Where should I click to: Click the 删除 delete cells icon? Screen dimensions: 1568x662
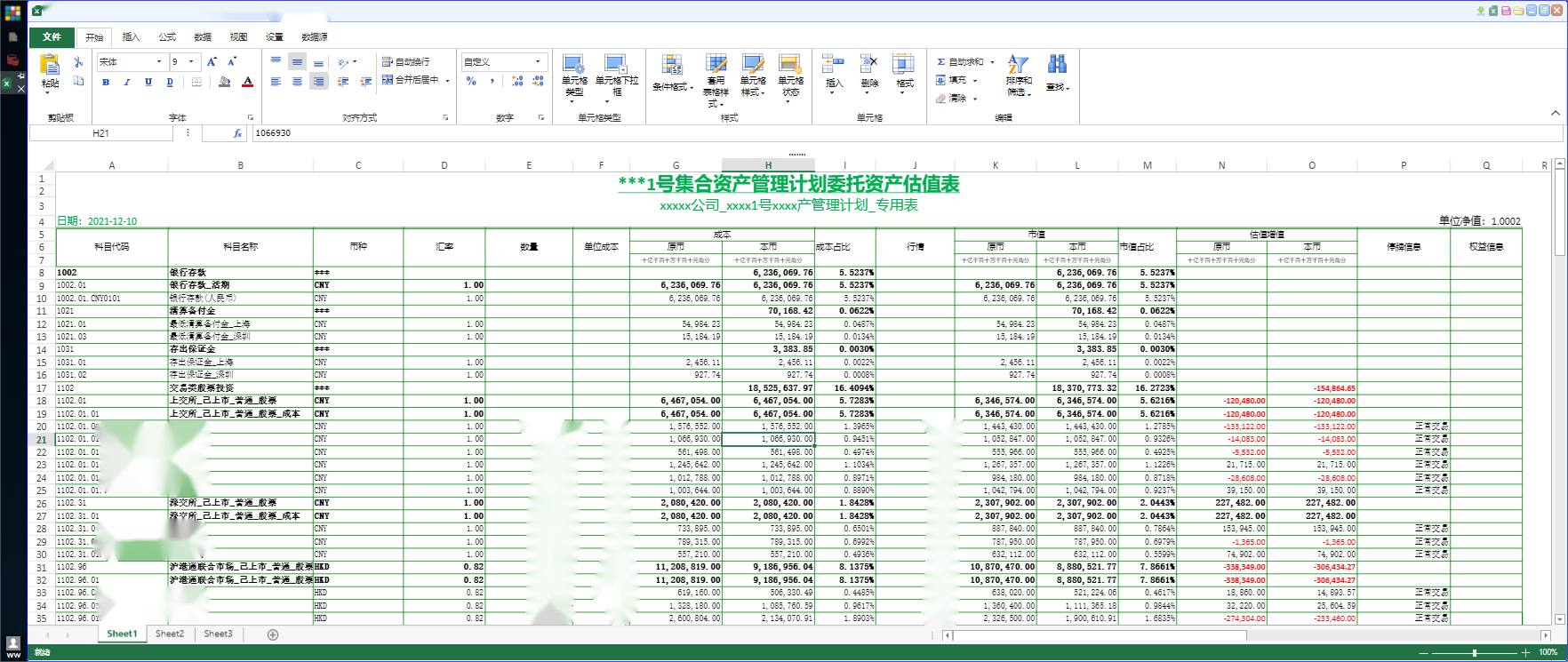[869, 64]
